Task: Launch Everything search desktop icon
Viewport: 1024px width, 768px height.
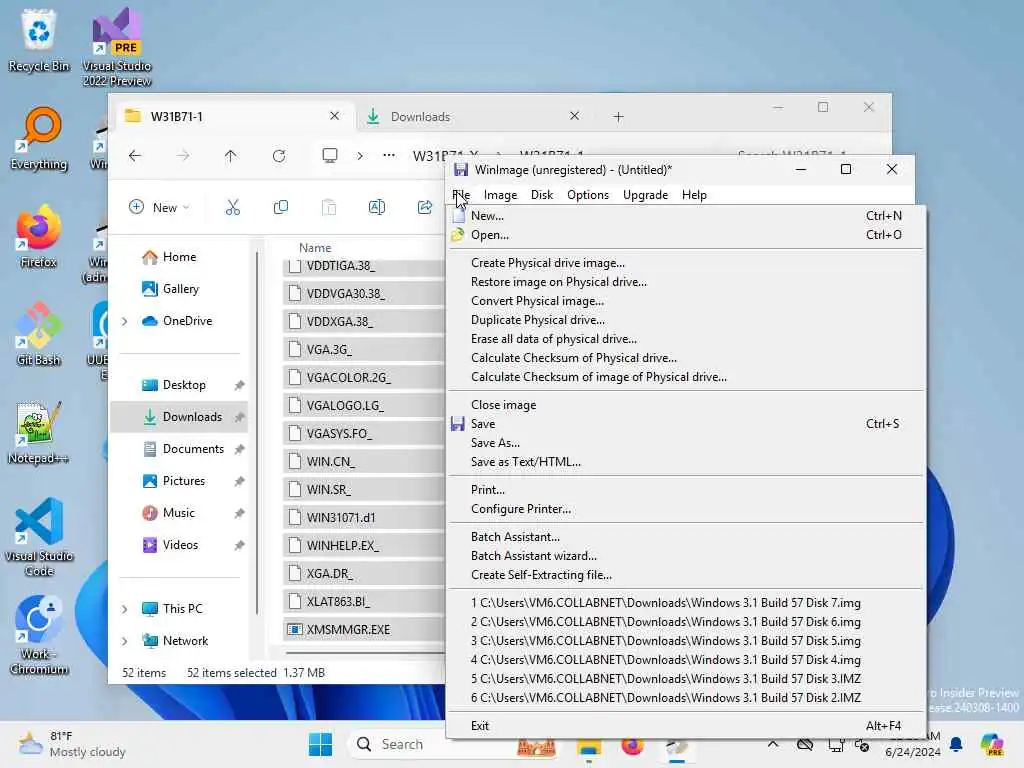Action: (39, 138)
